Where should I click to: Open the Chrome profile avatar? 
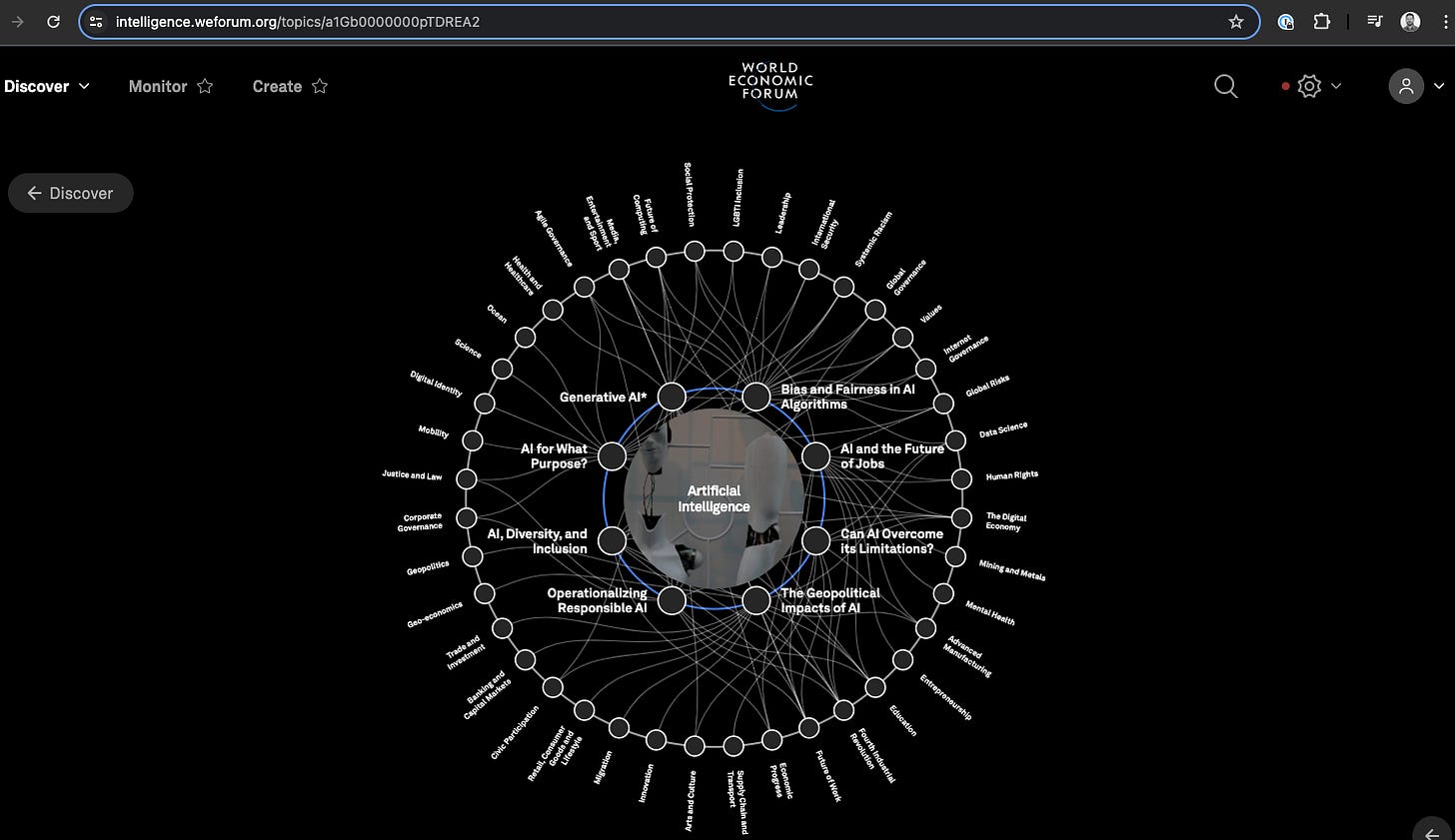click(1410, 21)
